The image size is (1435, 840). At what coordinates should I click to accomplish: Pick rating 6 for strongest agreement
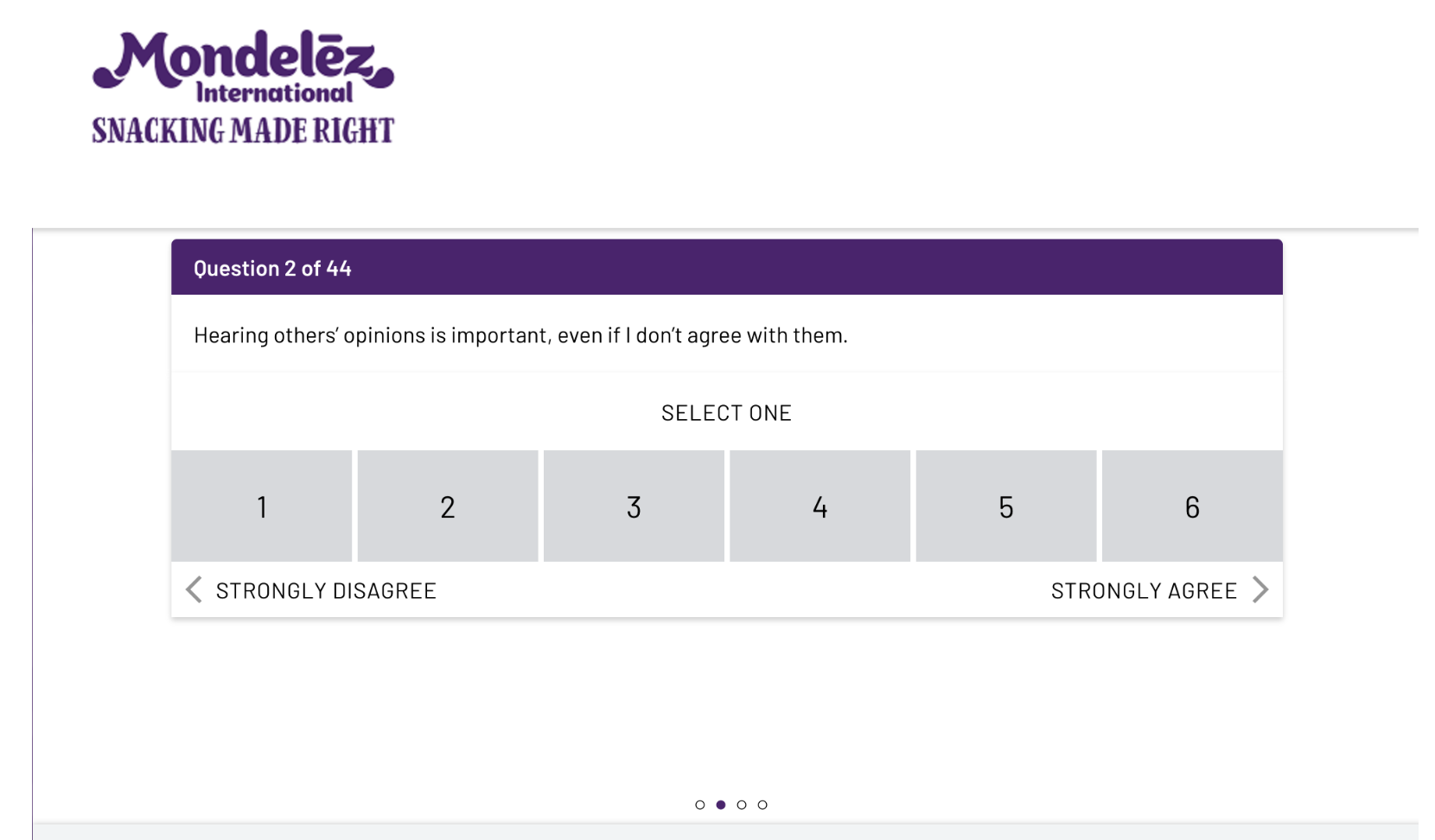pos(1192,506)
